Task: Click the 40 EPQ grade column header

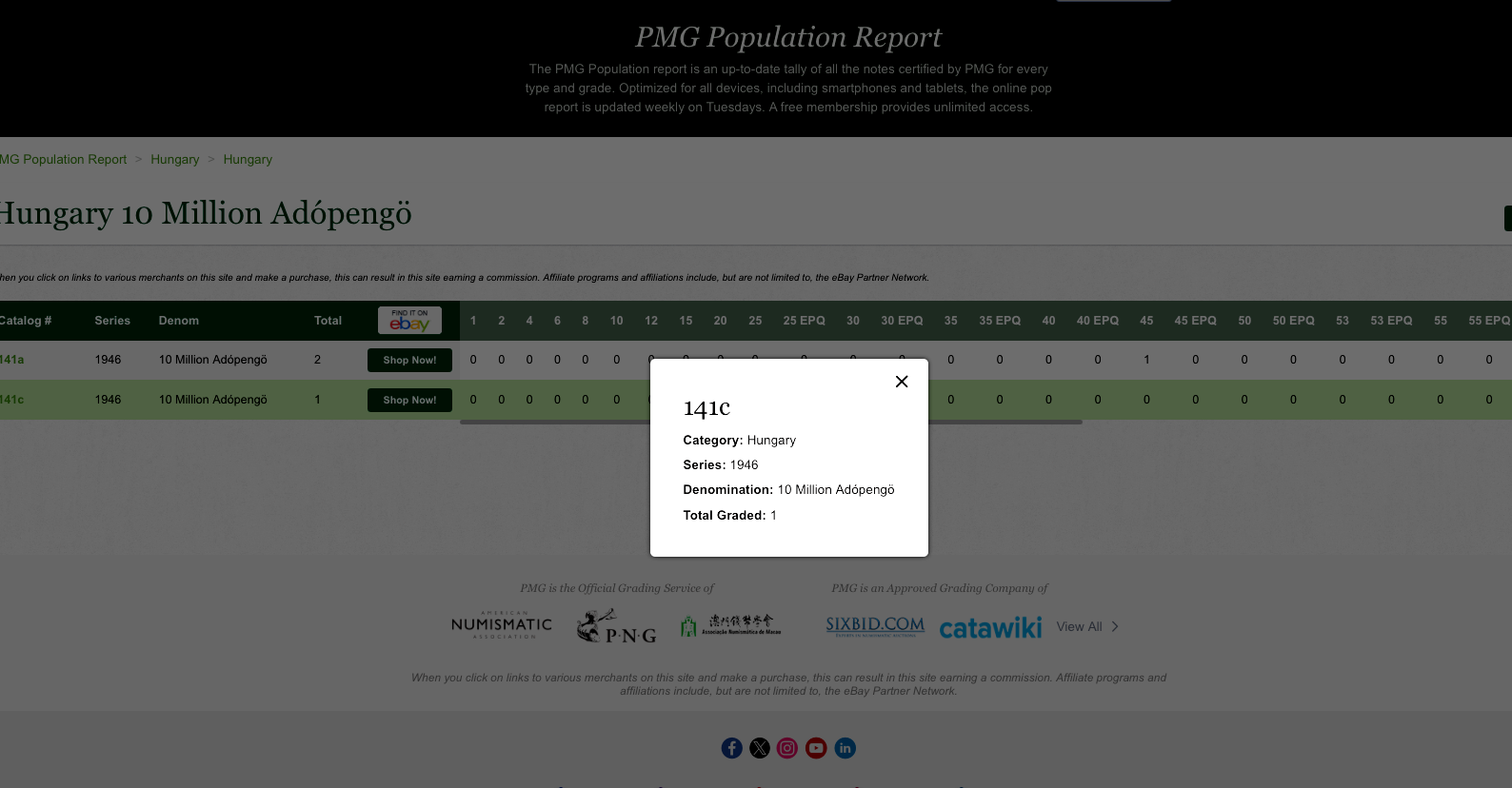Action: pyautogui.click(x=1098, y=321)
